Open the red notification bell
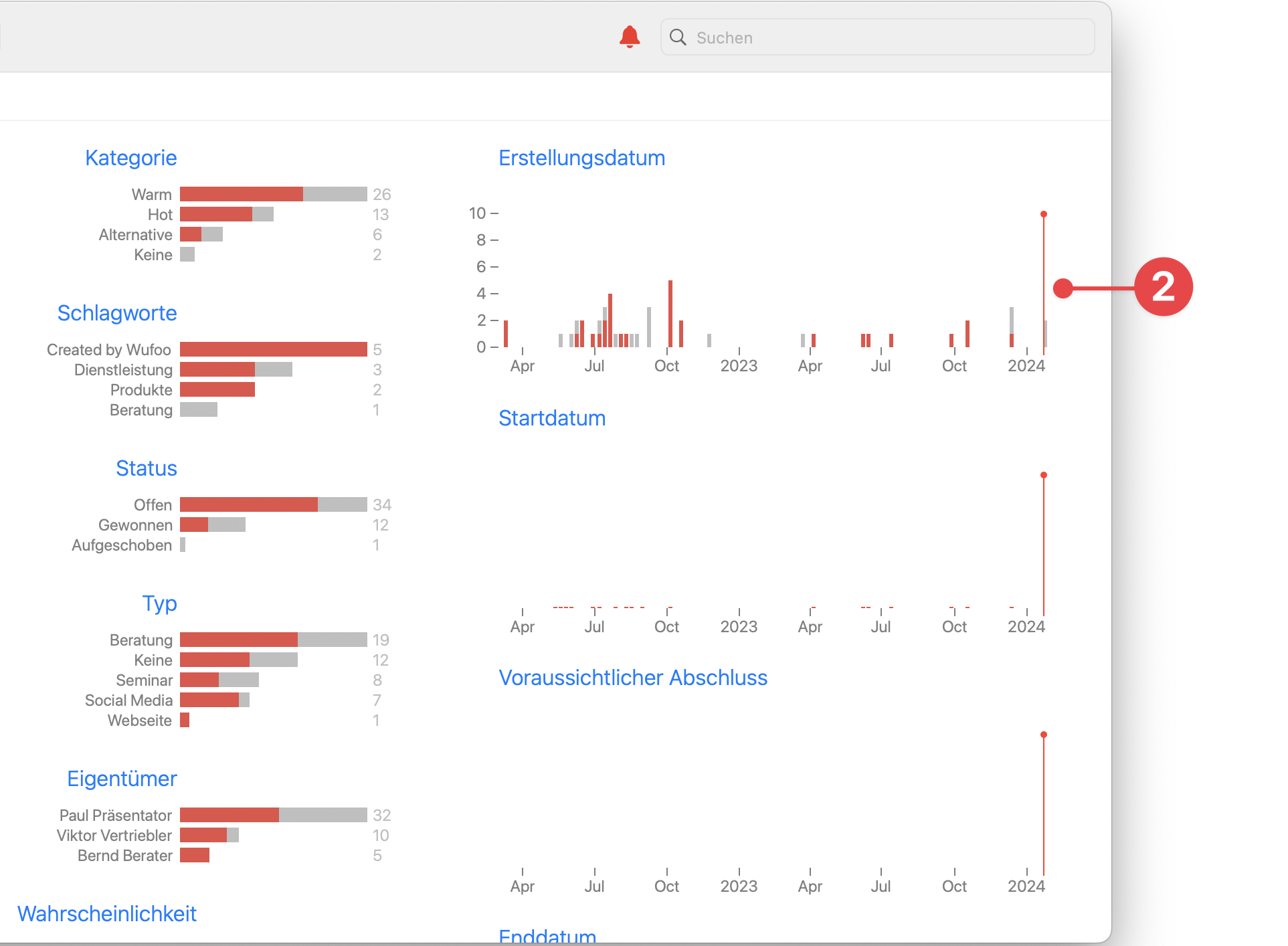Image resolution: width=1288 pixels, height=946 pixels. (x=629, y=37)
